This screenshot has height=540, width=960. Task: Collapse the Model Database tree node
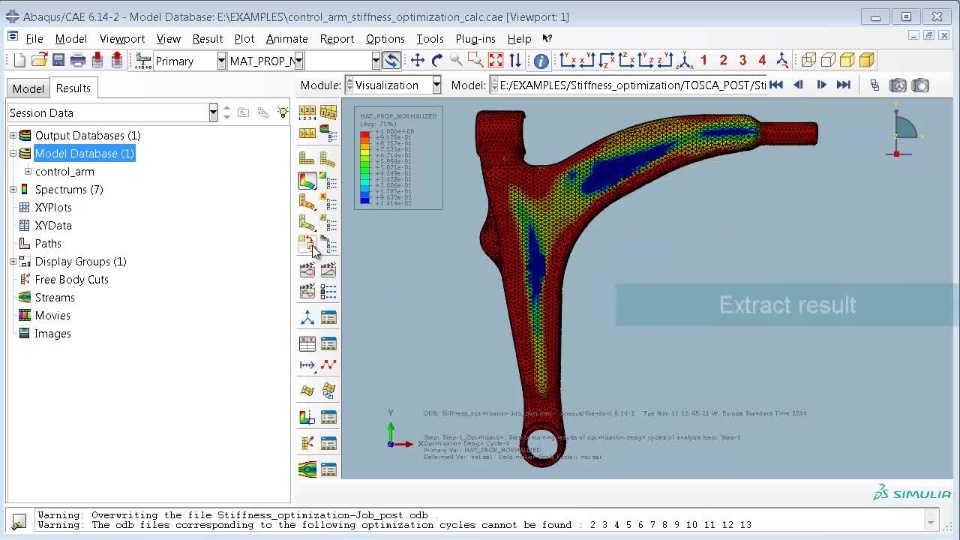(13, 154)
